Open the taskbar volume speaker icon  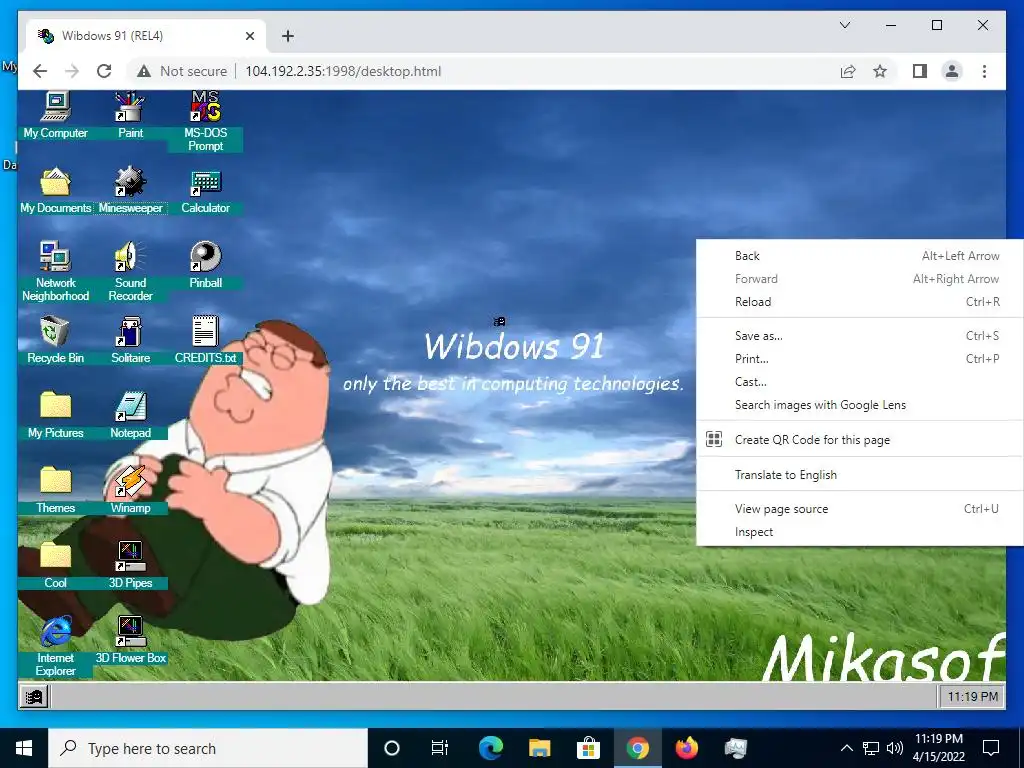point(895,748)
